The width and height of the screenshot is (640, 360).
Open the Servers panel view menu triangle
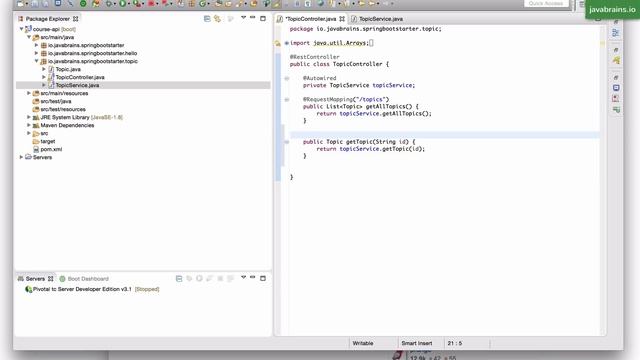(243, 278)
